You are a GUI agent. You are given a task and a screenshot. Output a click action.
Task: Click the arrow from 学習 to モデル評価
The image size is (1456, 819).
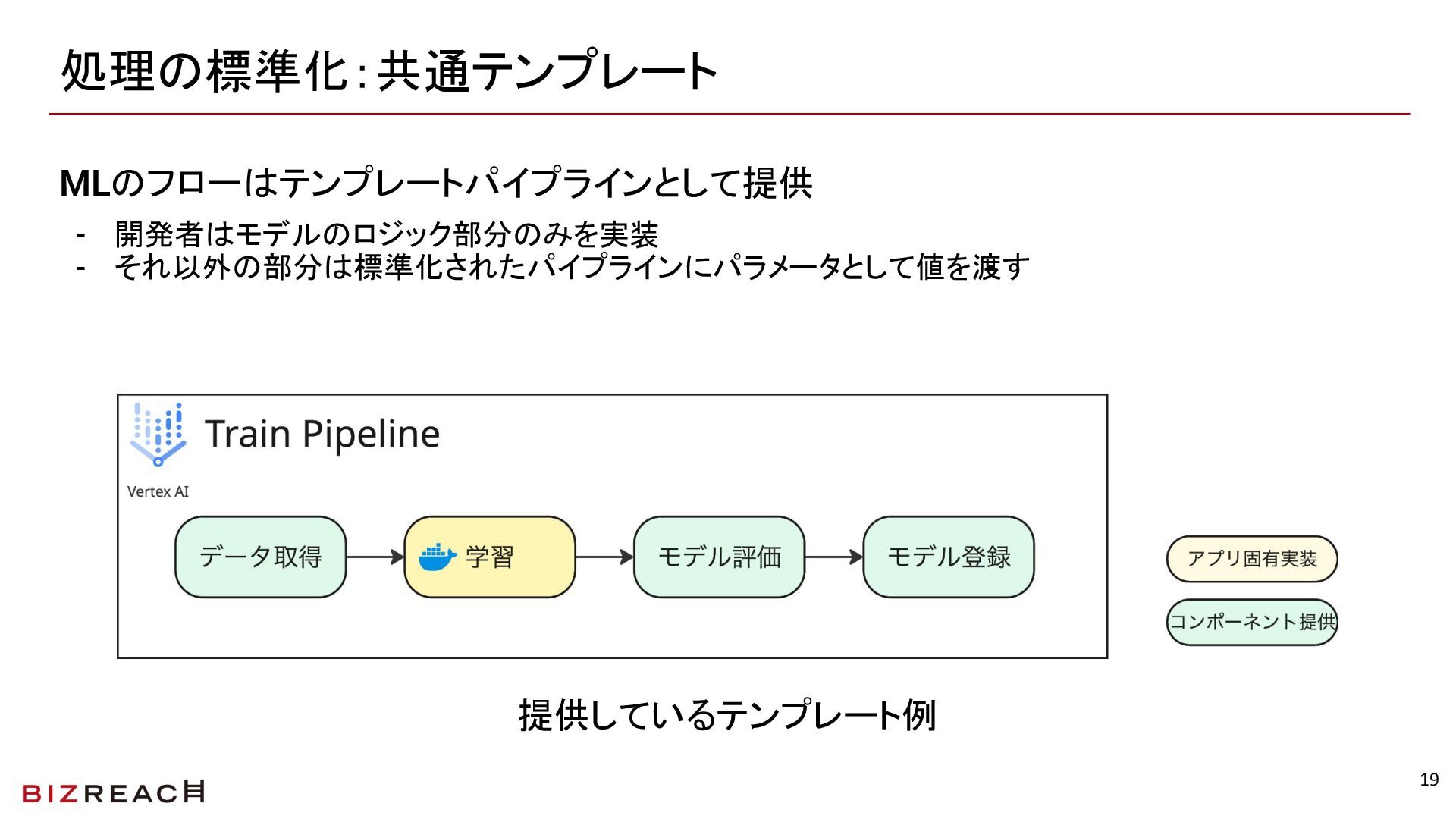(x=604, y=557)
